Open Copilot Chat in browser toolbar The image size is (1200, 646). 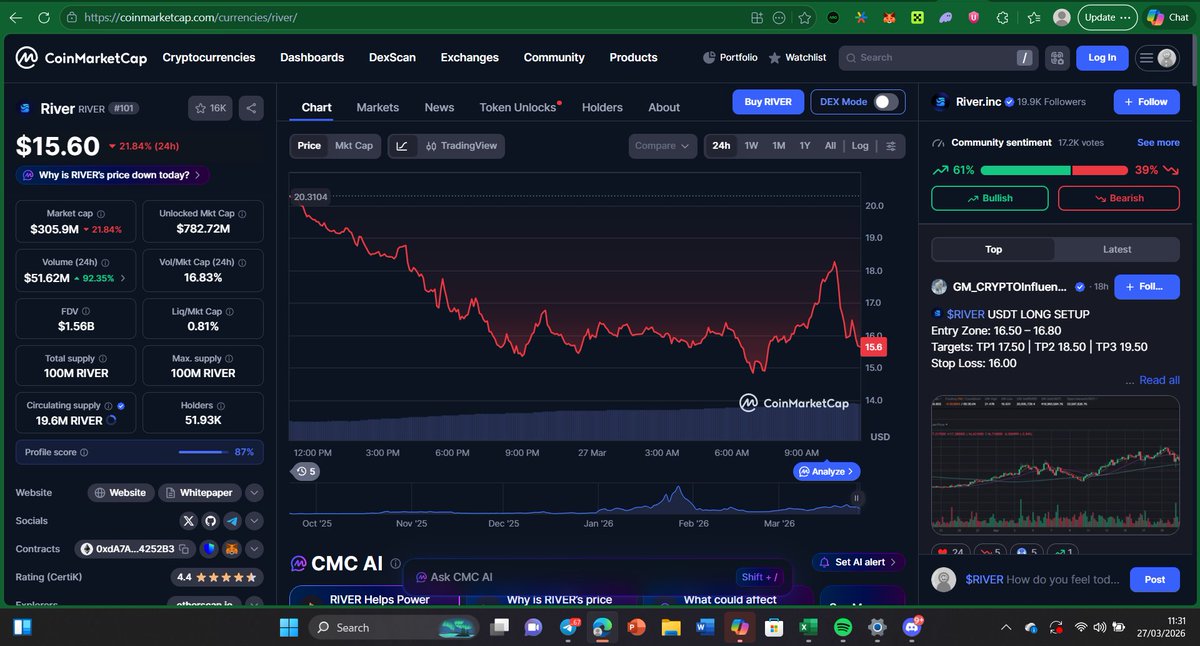(x=1168, y=17)
